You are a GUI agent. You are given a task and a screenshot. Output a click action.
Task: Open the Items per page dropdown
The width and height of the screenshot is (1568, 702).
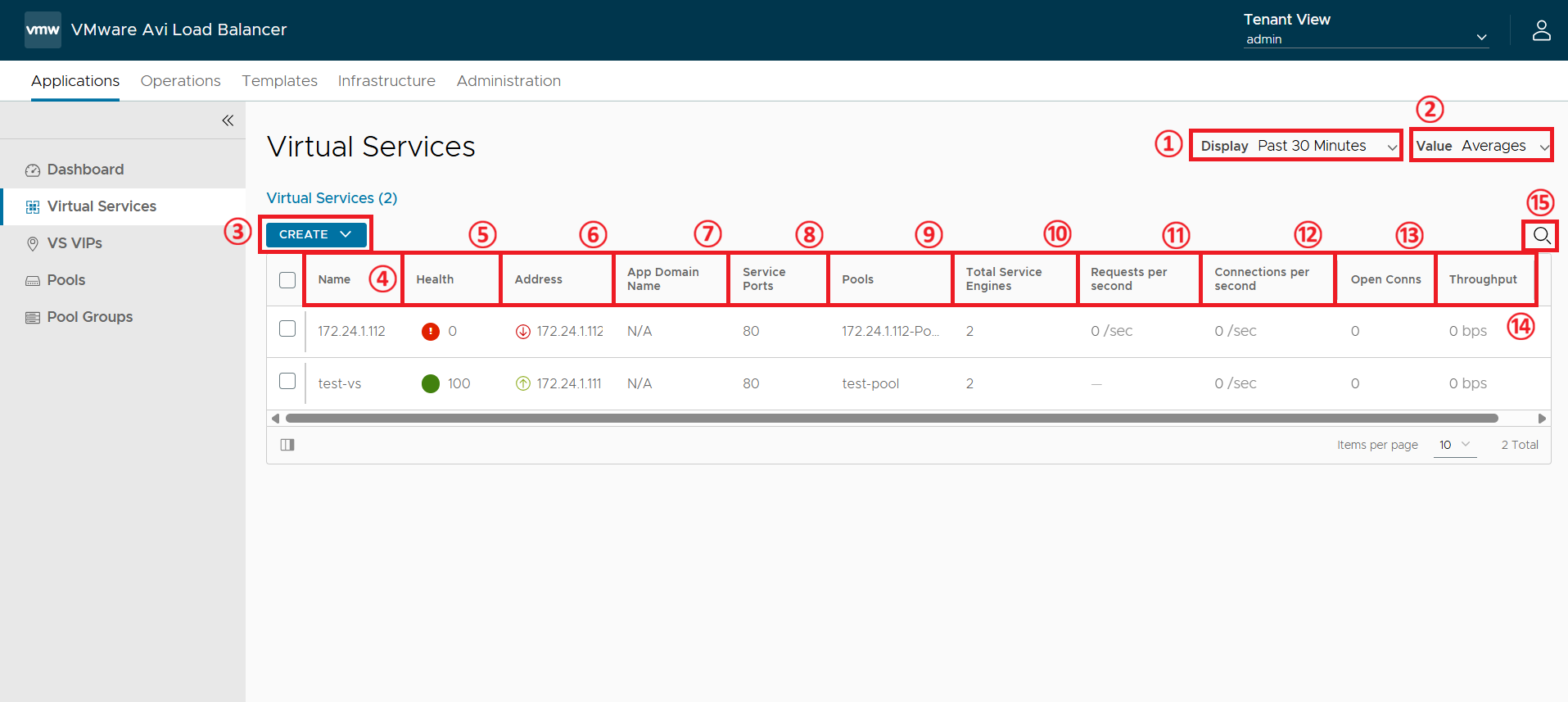click(x=1455, y=445)
